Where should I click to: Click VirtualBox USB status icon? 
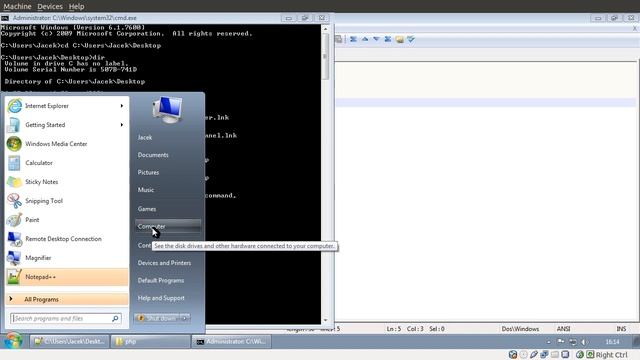(x=534, y=355)
